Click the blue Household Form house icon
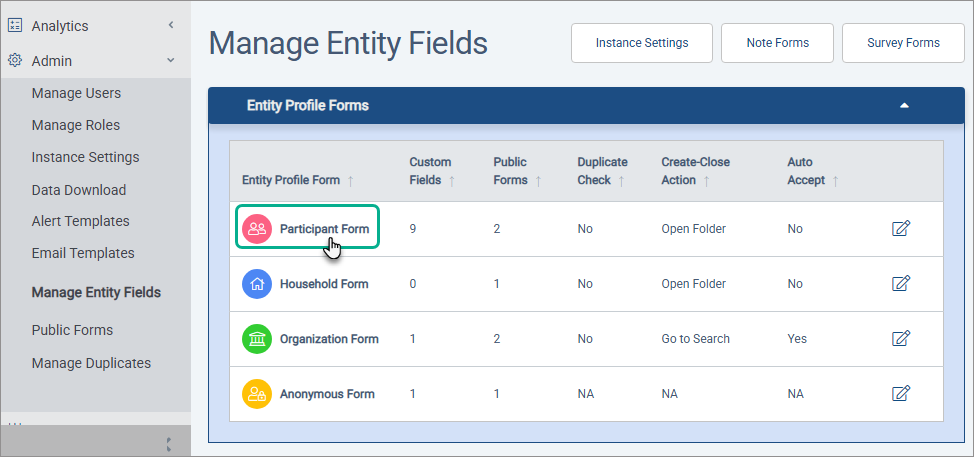Image resolution: width=974 pixels, height=457 pixels. pos(257,284)
